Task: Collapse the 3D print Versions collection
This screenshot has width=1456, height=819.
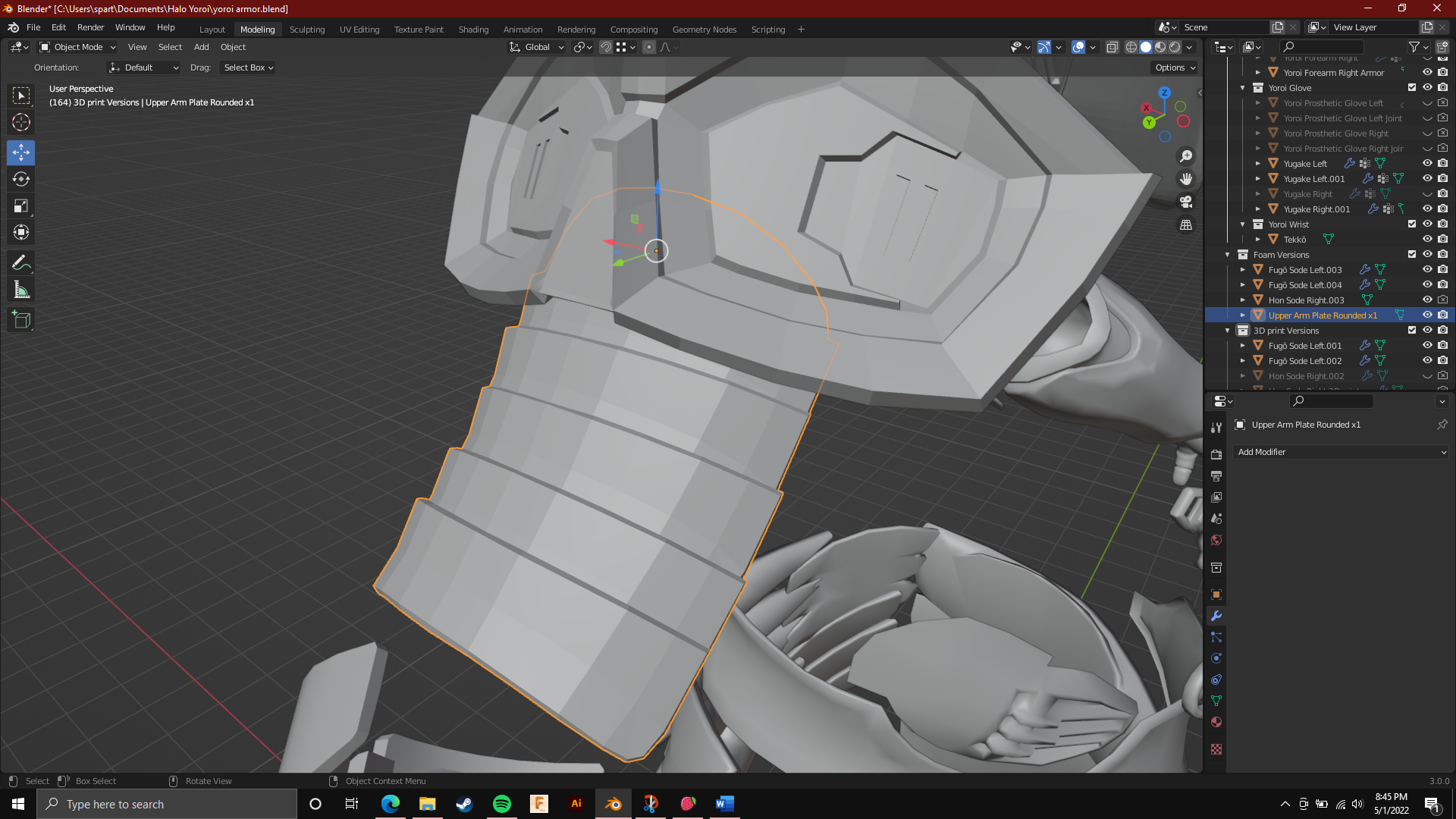Action: point(1228,331)
